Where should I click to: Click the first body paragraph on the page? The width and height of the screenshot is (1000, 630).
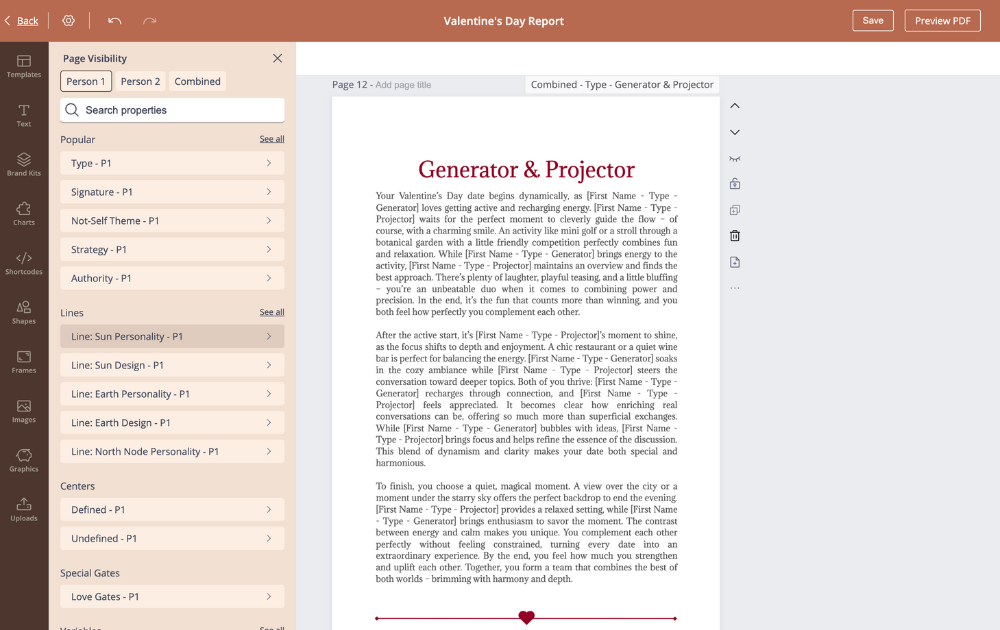526,254
